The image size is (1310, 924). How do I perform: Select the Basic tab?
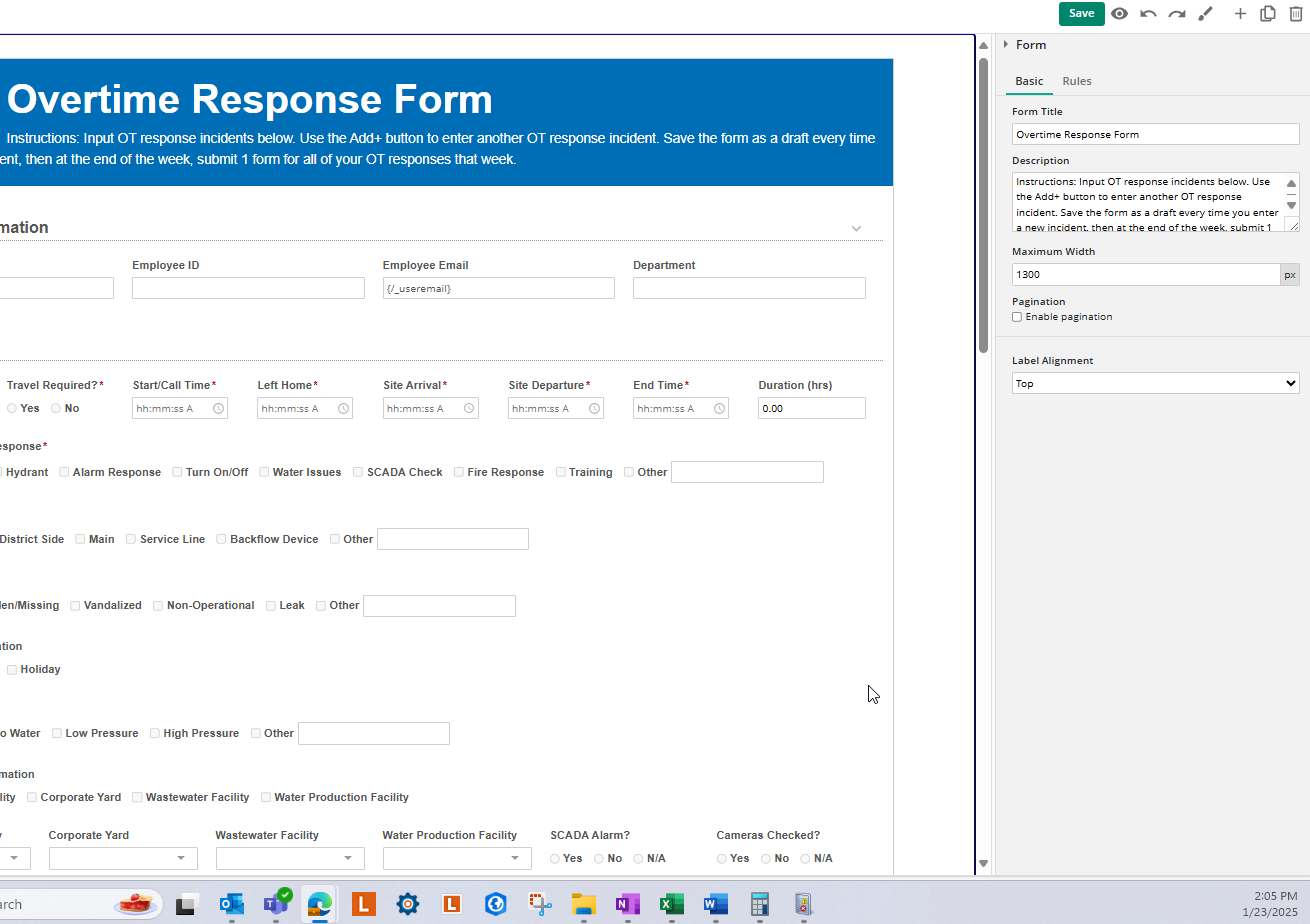[x=1029, y=81]
